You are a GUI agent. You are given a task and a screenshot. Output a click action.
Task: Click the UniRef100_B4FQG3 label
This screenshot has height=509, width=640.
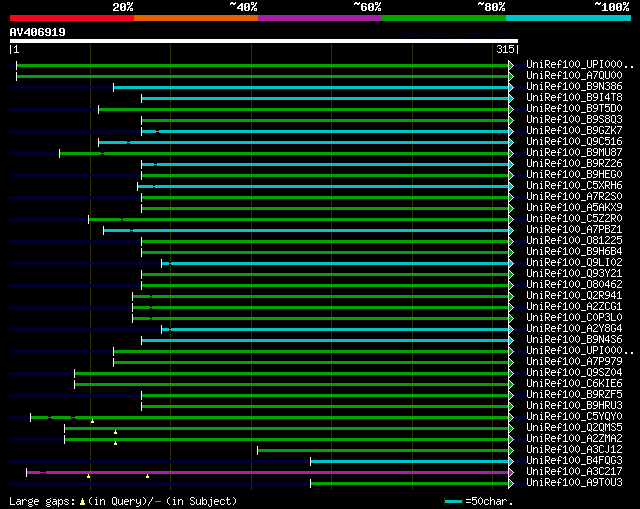[x=574, y=461]
